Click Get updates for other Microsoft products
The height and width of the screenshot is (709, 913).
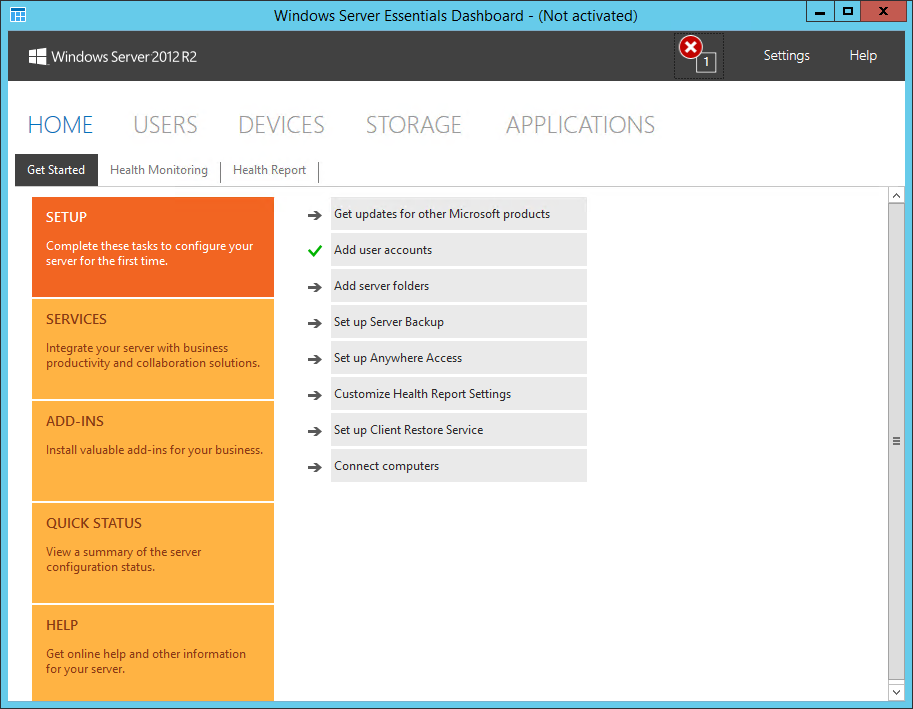(x=459, y=214)
